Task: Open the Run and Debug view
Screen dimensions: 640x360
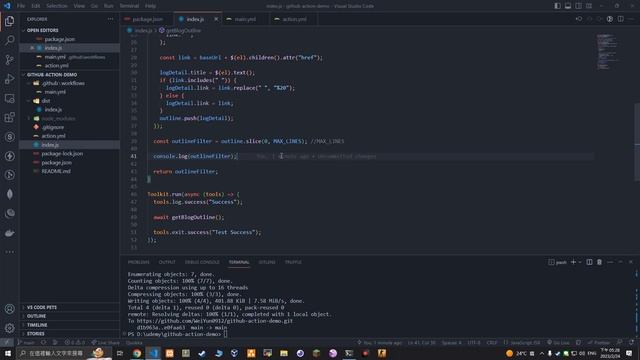Action: pos(9,79)
